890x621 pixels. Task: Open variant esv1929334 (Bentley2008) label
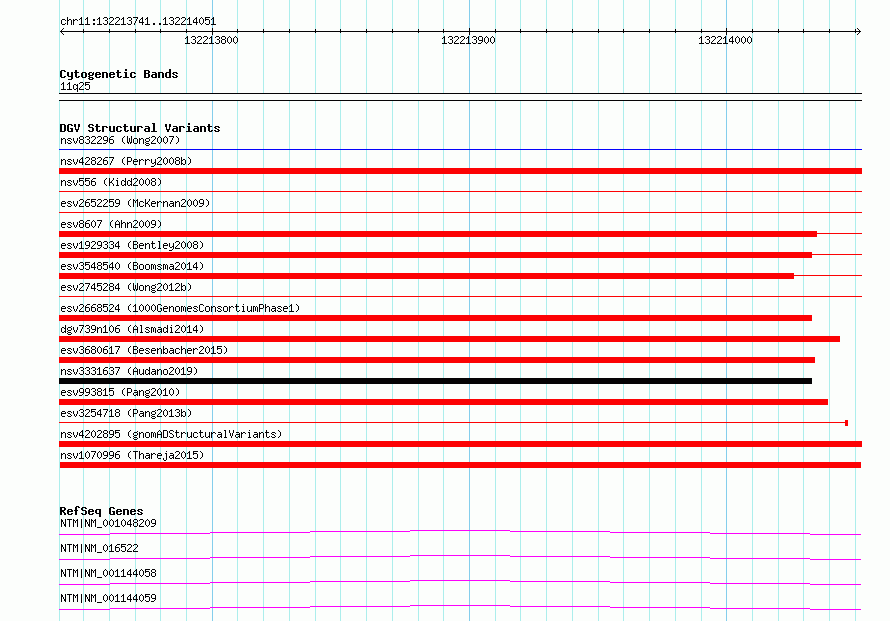132,245
